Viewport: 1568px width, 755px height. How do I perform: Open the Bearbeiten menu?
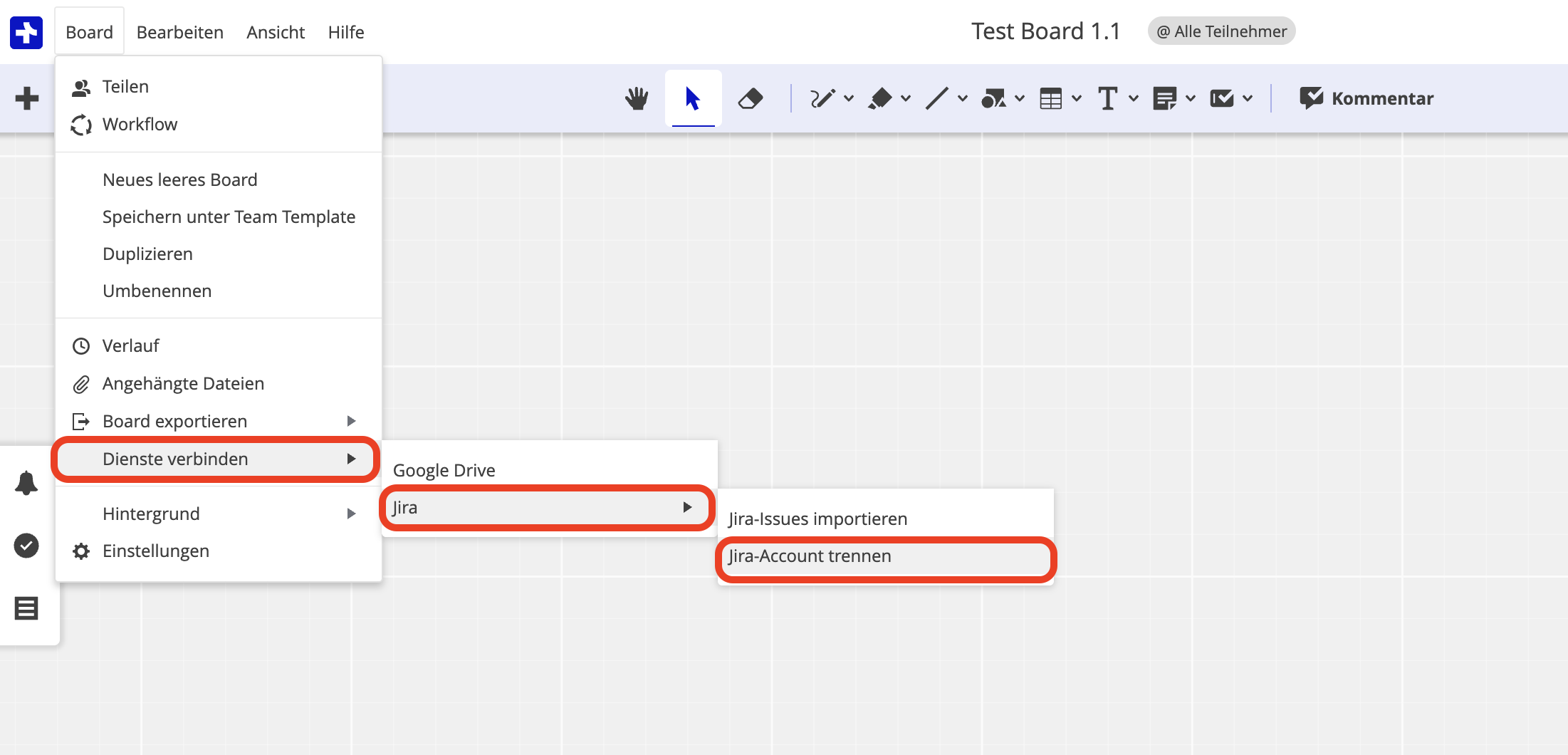click(x=179, y=32)
